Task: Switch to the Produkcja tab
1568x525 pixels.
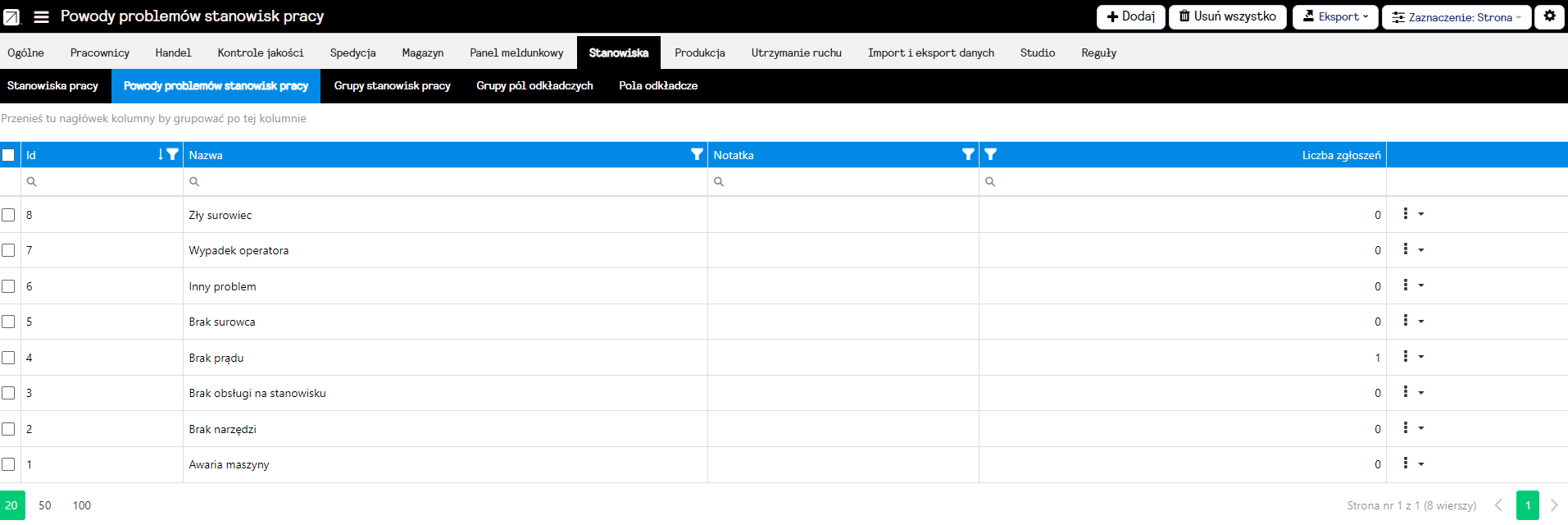Action: (x=699, y=52)
